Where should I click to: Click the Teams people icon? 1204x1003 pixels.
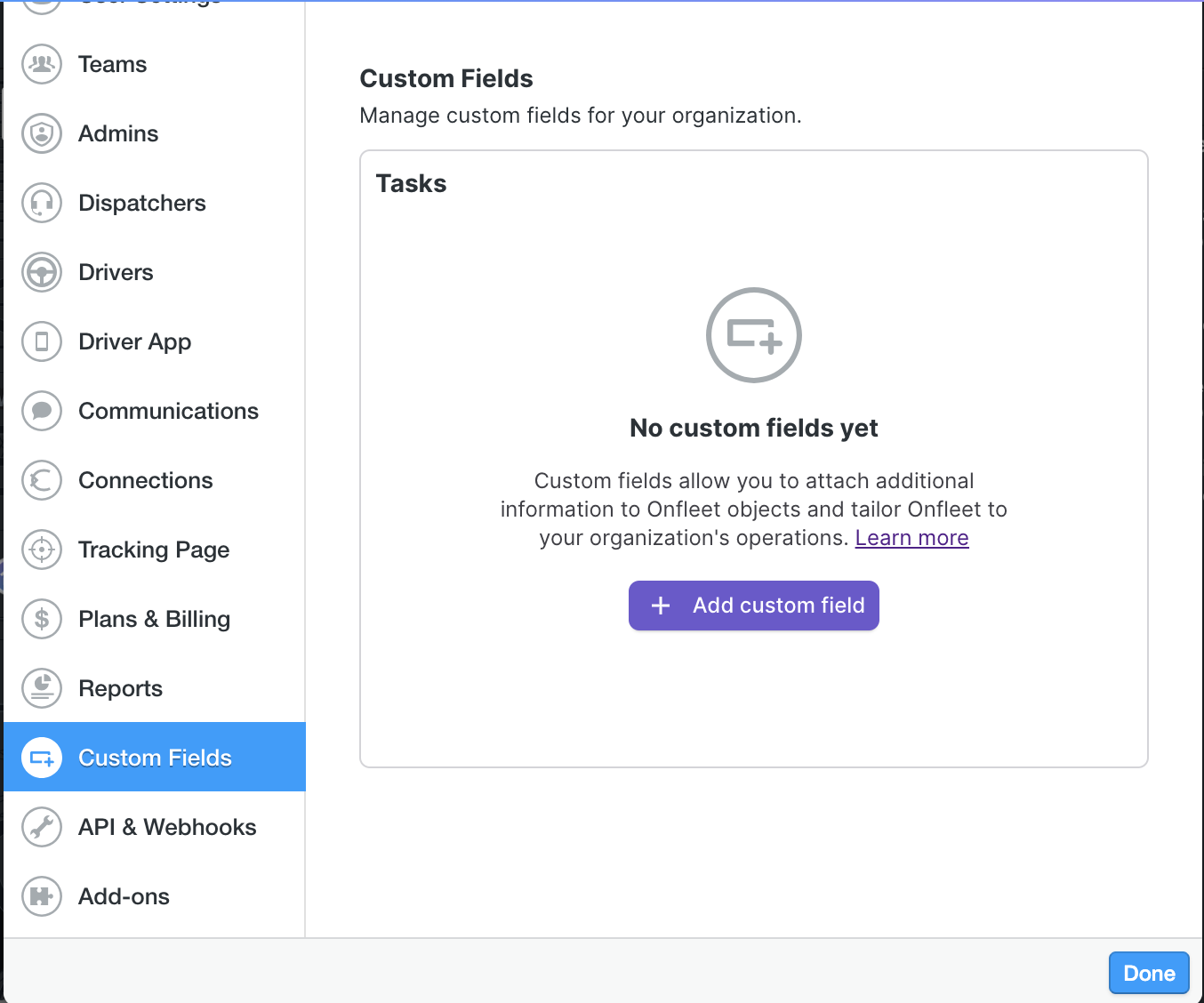[x=42, y=64]
